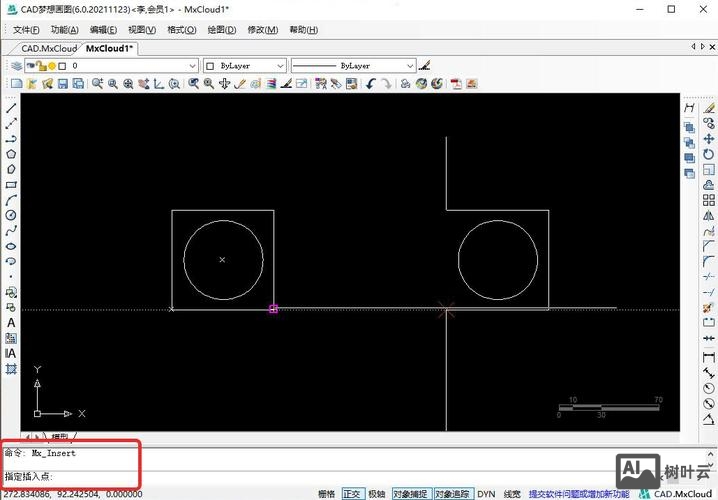Image resolution: width=718 pixels, height=500 pixels.
Task: Toggle 对象捕捉 object snap
Action: (x=409, y=494)
